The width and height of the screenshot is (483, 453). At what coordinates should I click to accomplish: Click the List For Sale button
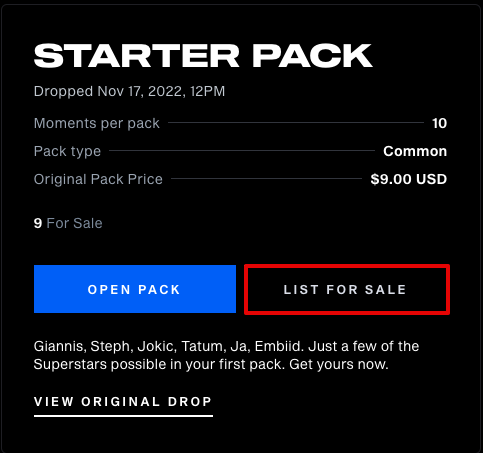pos(347,289)
